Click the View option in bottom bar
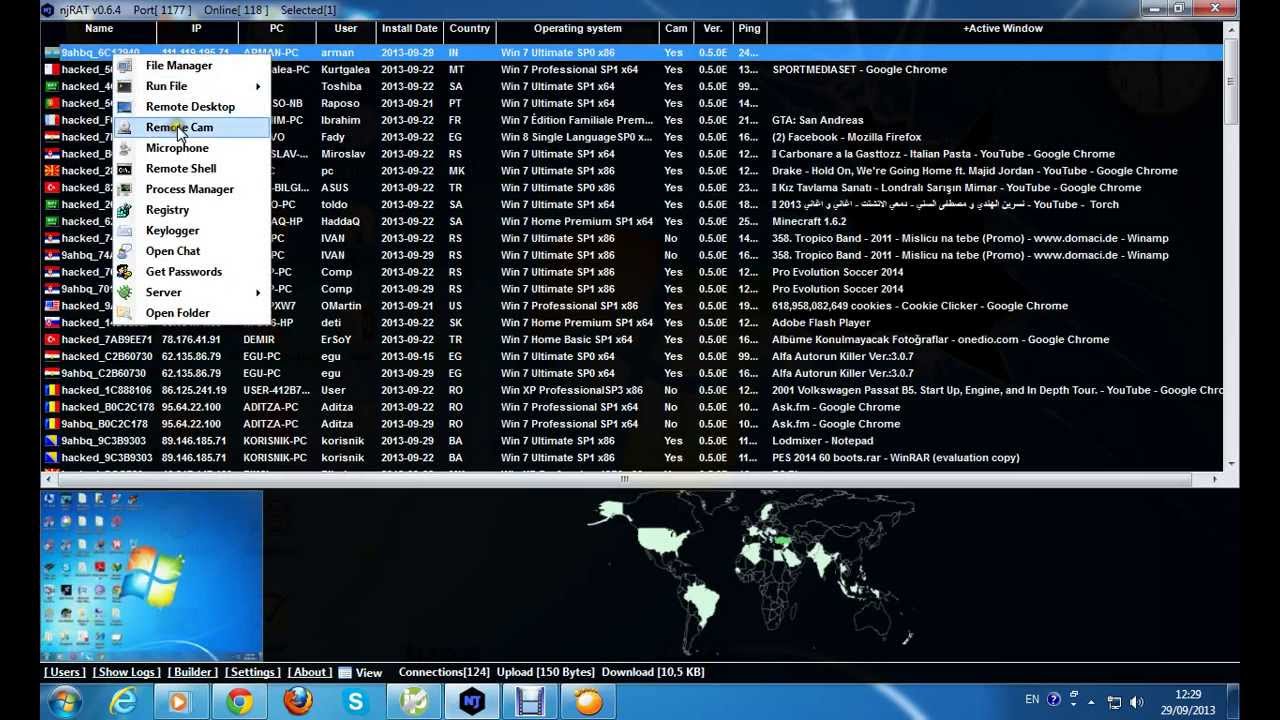The height and width of the screenshot is (720, 1280). [x=361, y=673]
